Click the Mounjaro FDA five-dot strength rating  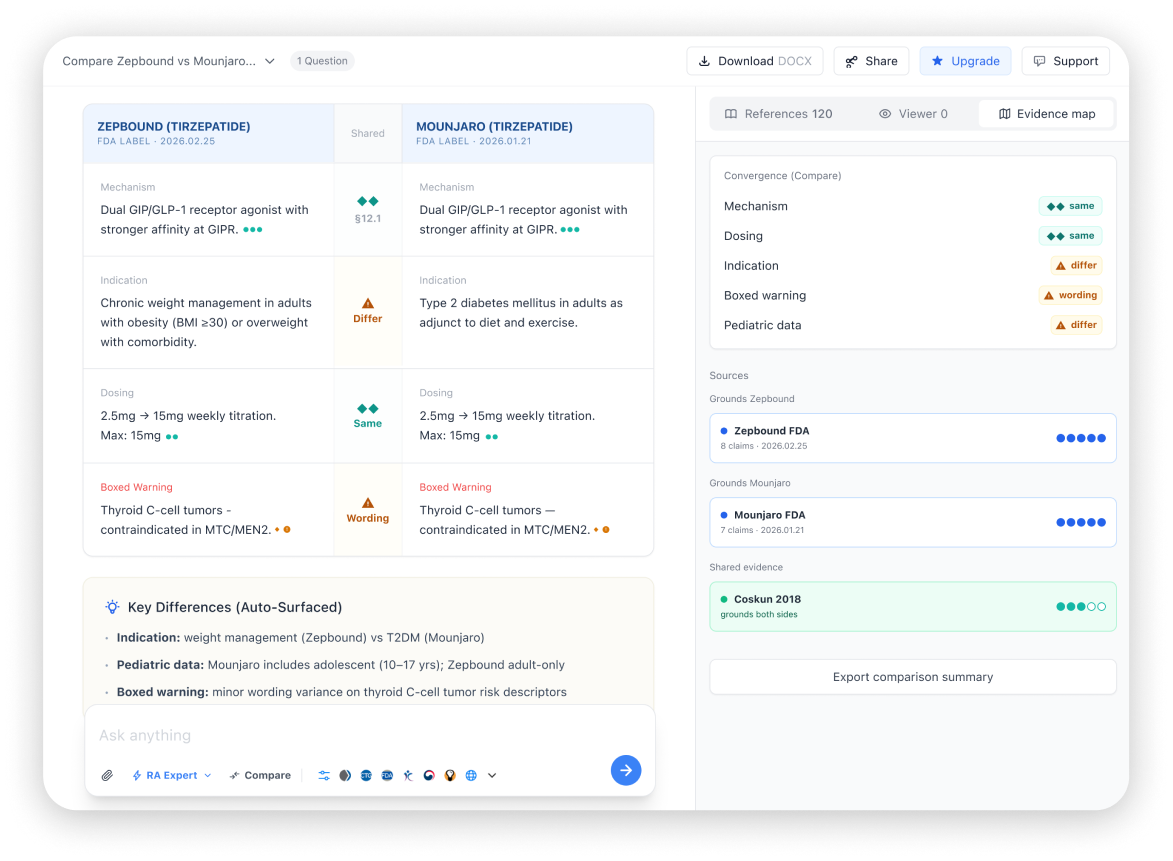[1080, 523]
